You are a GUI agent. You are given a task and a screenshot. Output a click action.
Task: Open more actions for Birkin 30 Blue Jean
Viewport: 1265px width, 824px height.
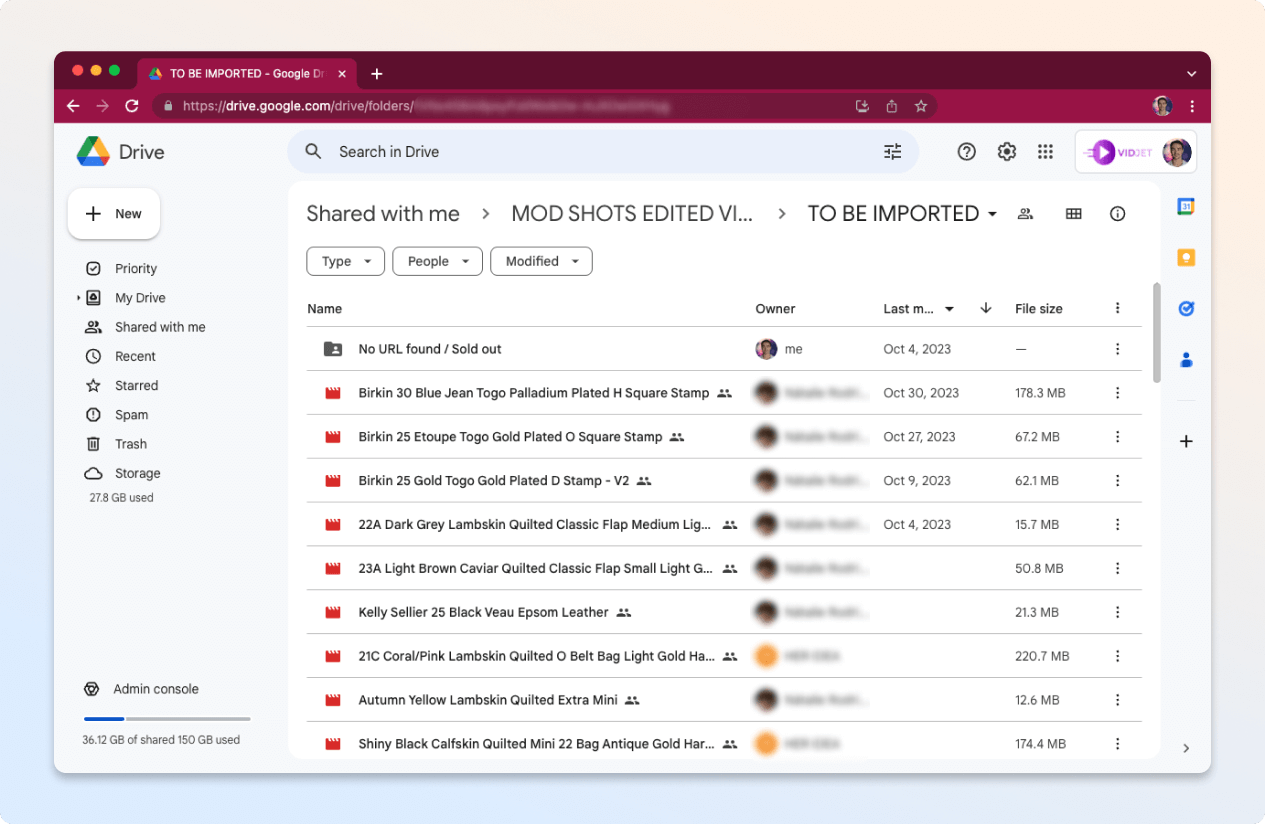pos(1118,393)
